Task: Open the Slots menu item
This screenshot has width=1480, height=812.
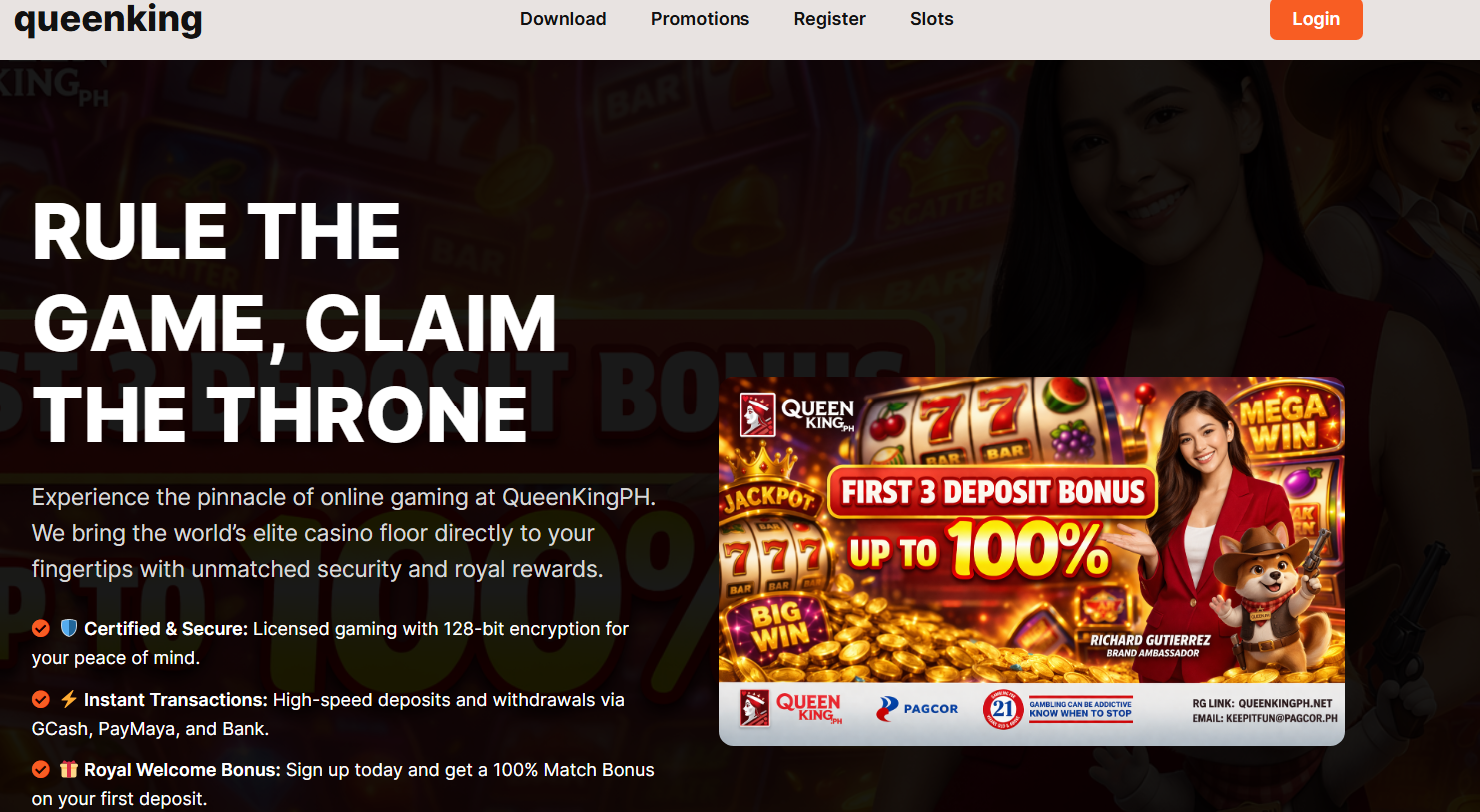Action: pyautogui.click(x=931, y=19)
